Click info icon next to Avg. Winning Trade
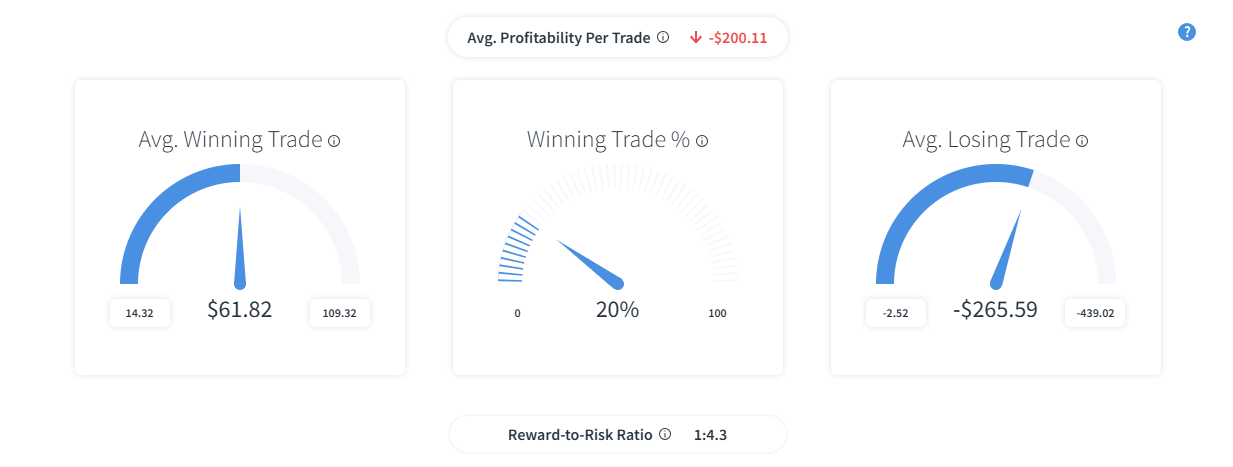Viewport: 1233px width, 467px height. pyautogui.click(x=334, y=141)
